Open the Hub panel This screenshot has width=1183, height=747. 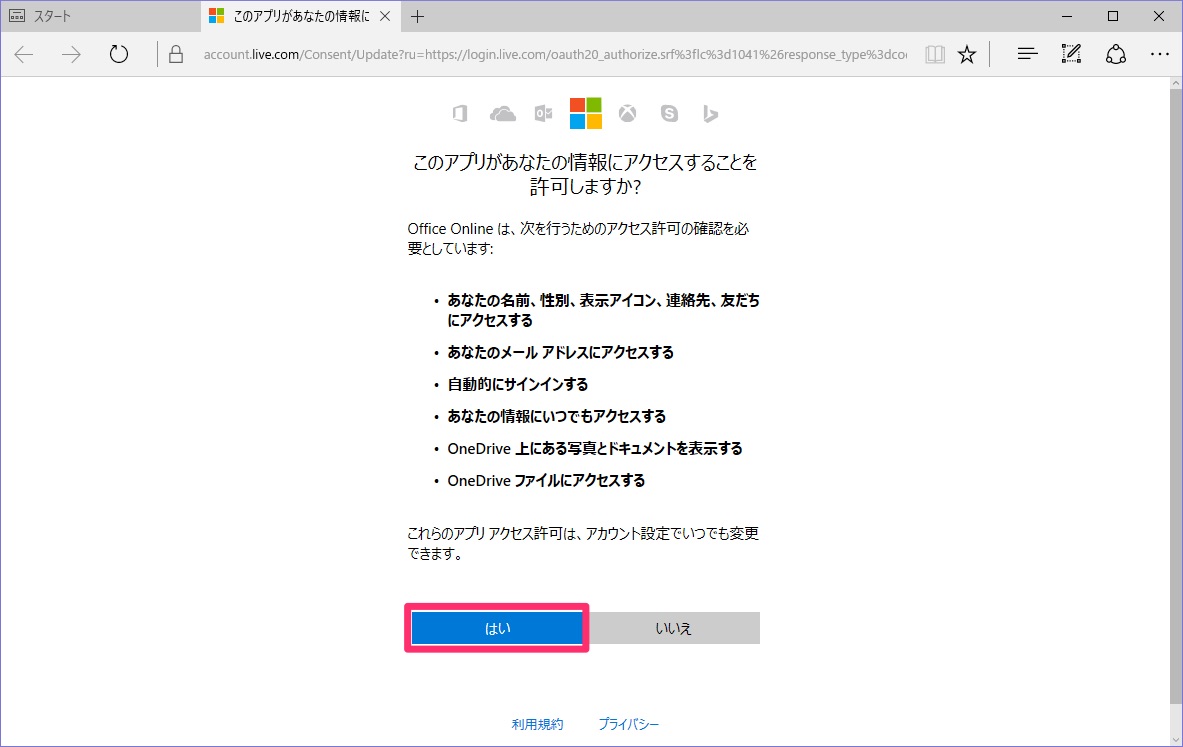1027,54
